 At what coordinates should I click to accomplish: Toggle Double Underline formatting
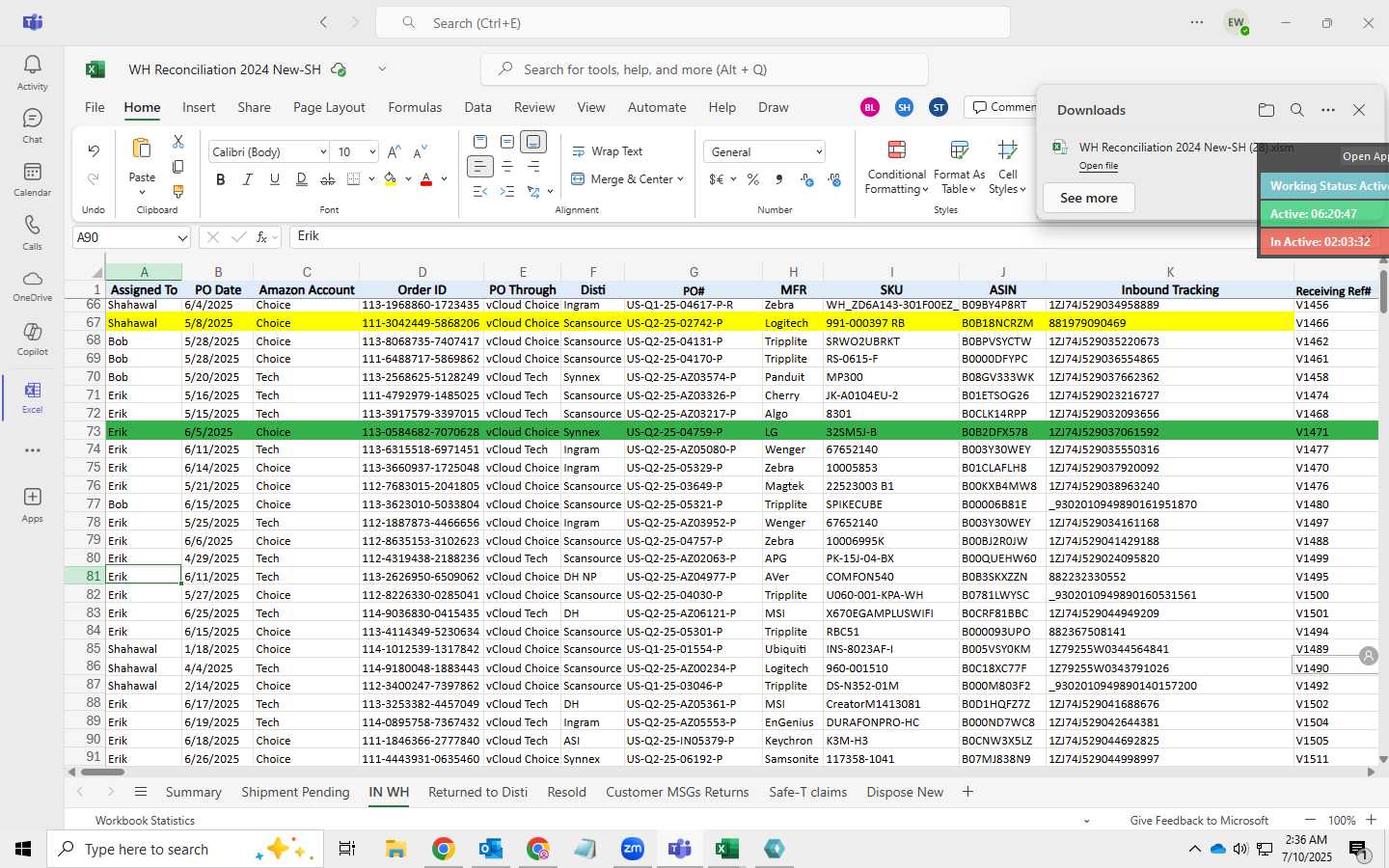302,179
